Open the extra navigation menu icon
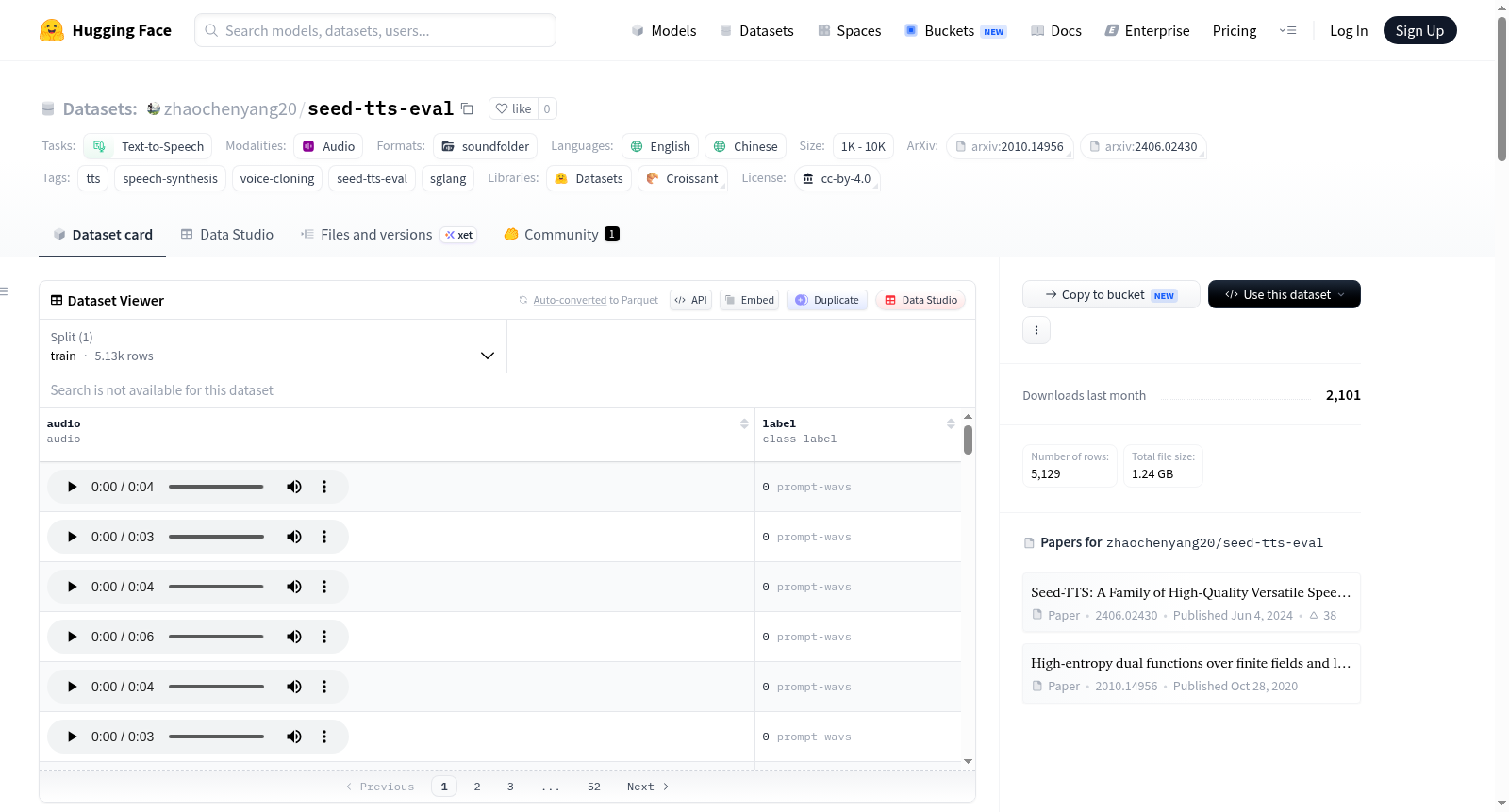 pos(1287,30)
